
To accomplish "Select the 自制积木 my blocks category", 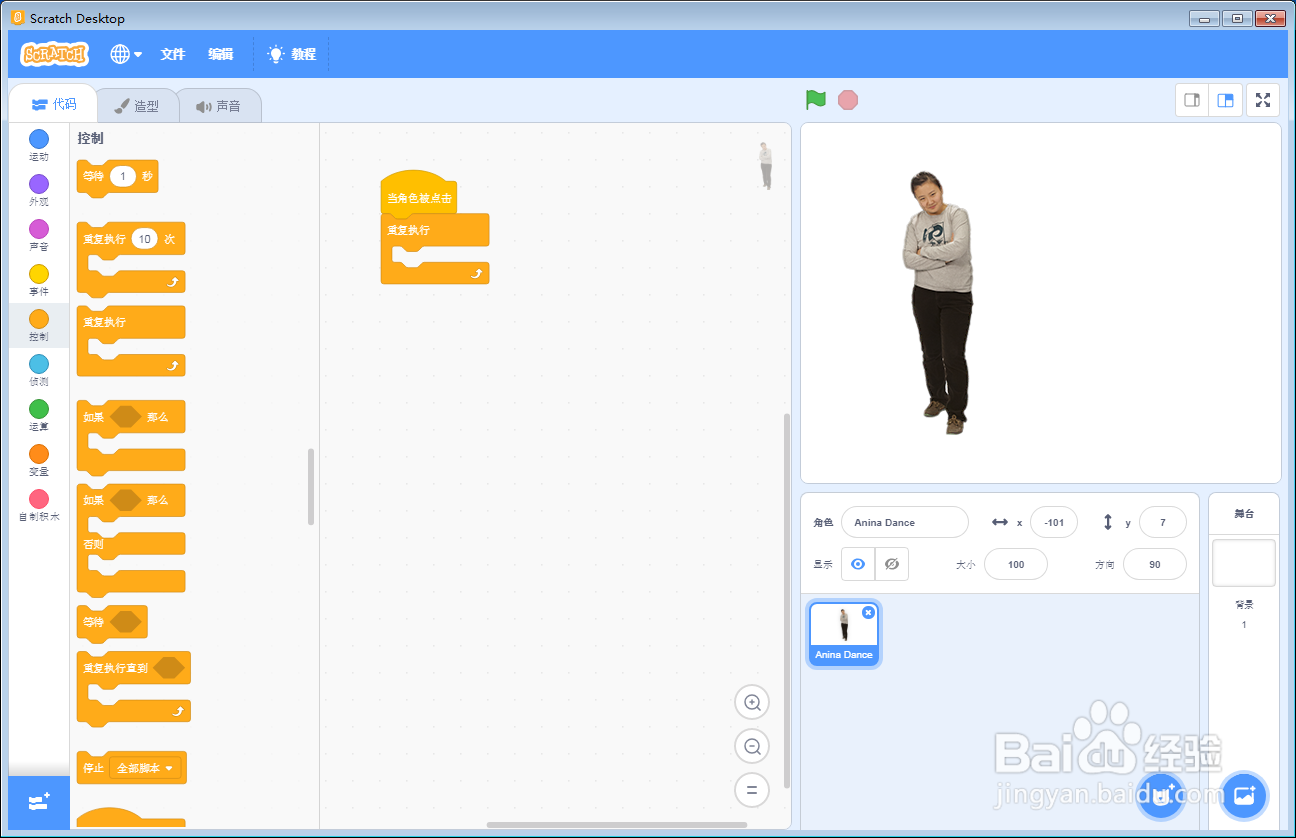I will coord(39,506).
